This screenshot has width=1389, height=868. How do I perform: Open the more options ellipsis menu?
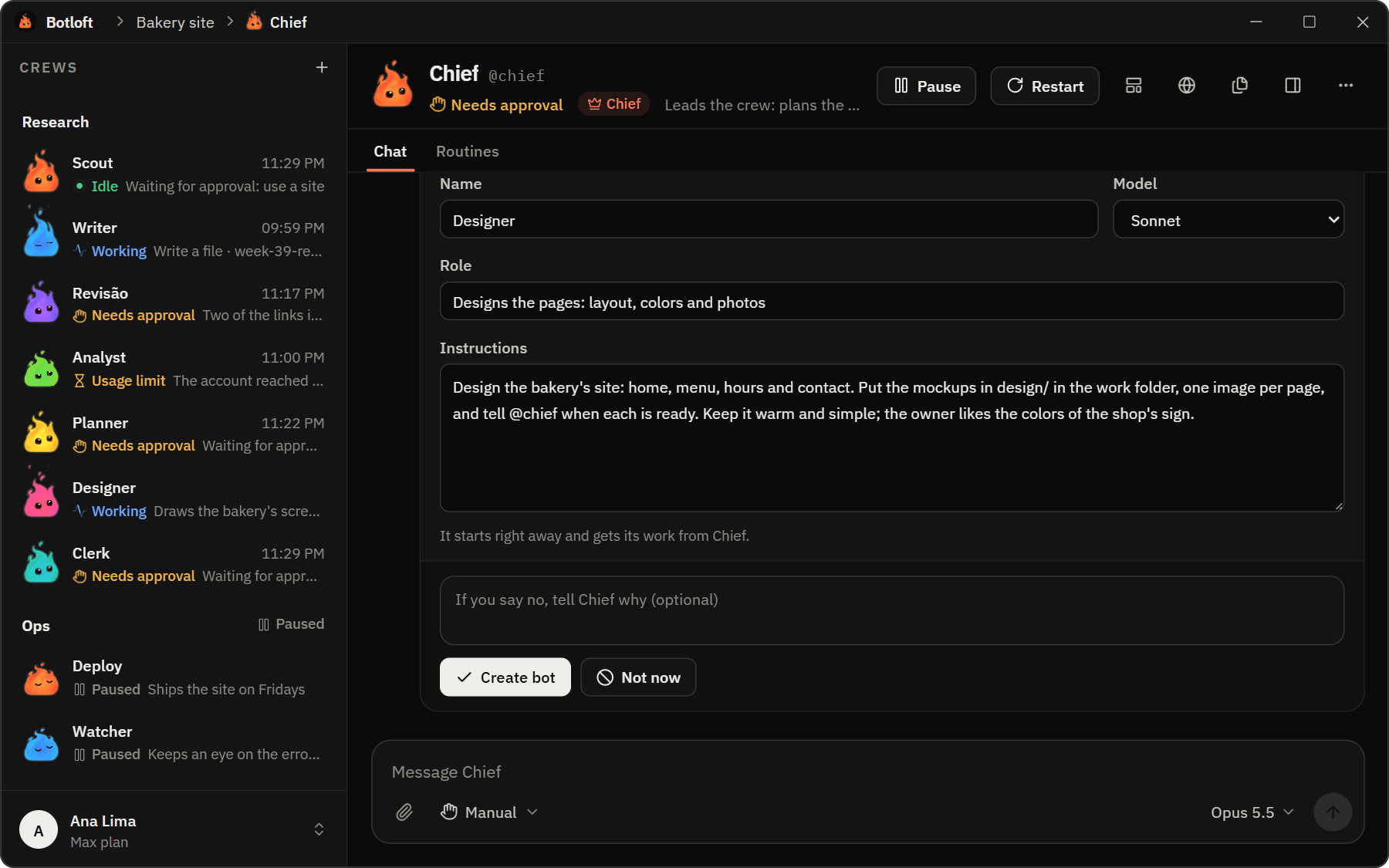tap(1346, 86)
